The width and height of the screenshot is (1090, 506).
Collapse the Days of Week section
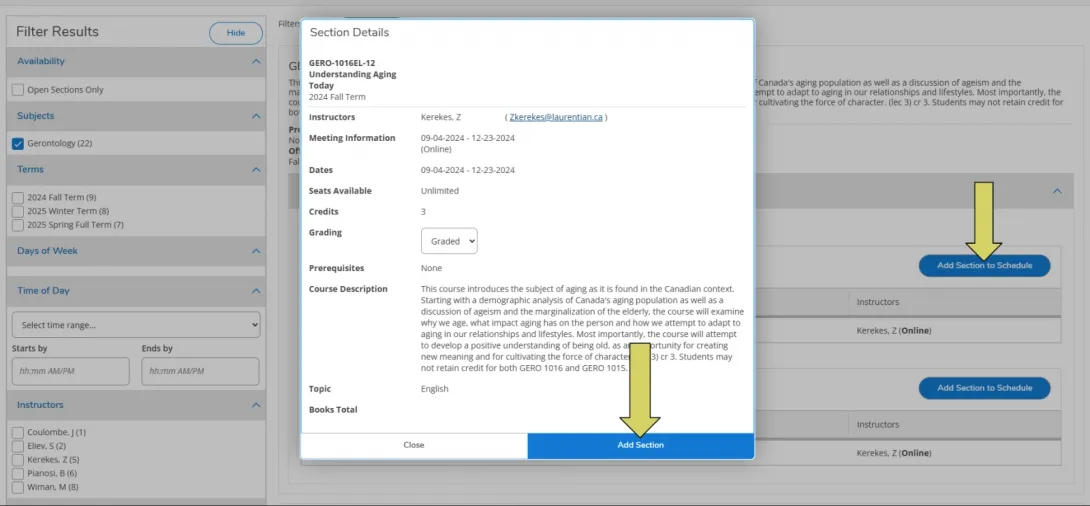coord(256,251)
